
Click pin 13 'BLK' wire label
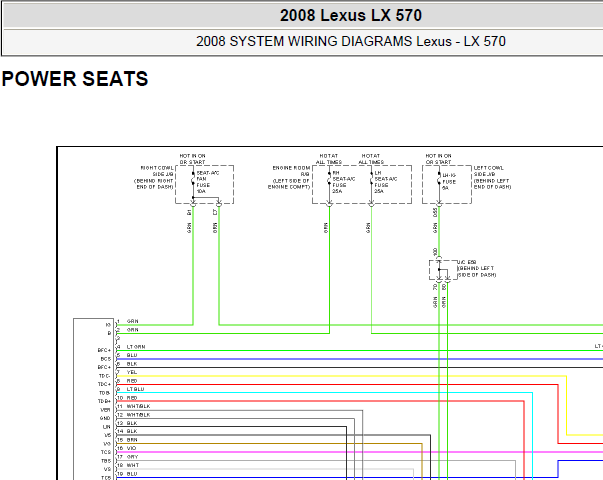pos(132,423)
